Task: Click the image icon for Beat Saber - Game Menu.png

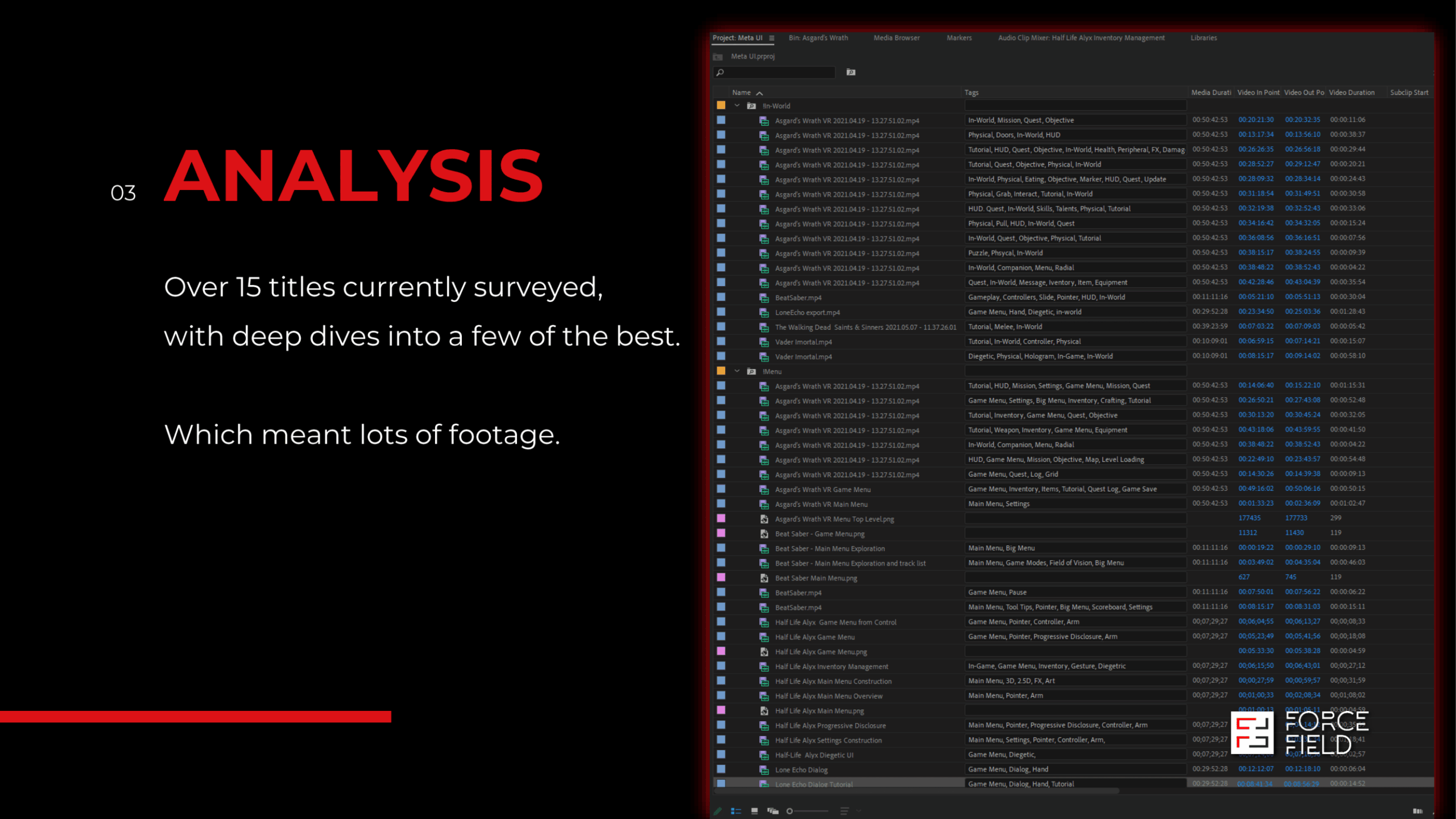Action: tap(764, 534)
